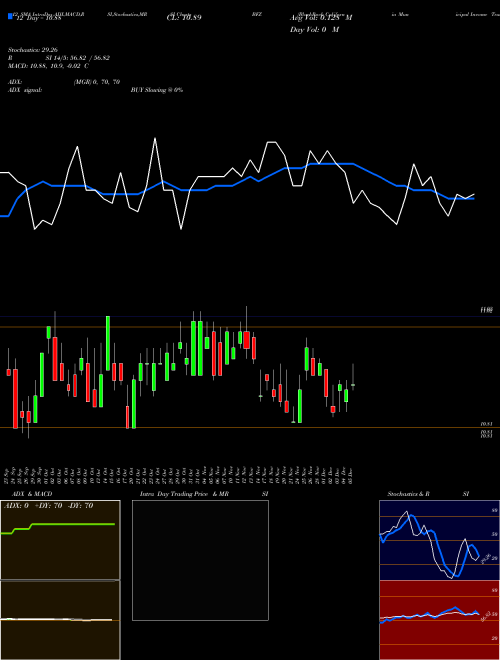Click the MACD sub-panel below the ADX chart
Screen dimensions: 500x660
coord(60,620)
